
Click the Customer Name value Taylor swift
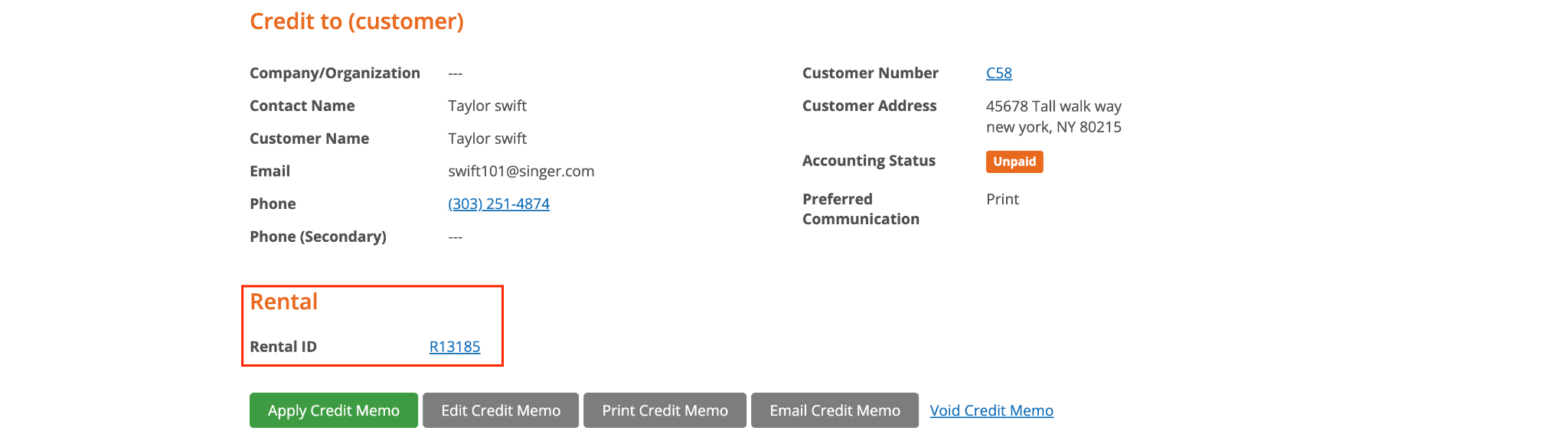click(488, 139)
